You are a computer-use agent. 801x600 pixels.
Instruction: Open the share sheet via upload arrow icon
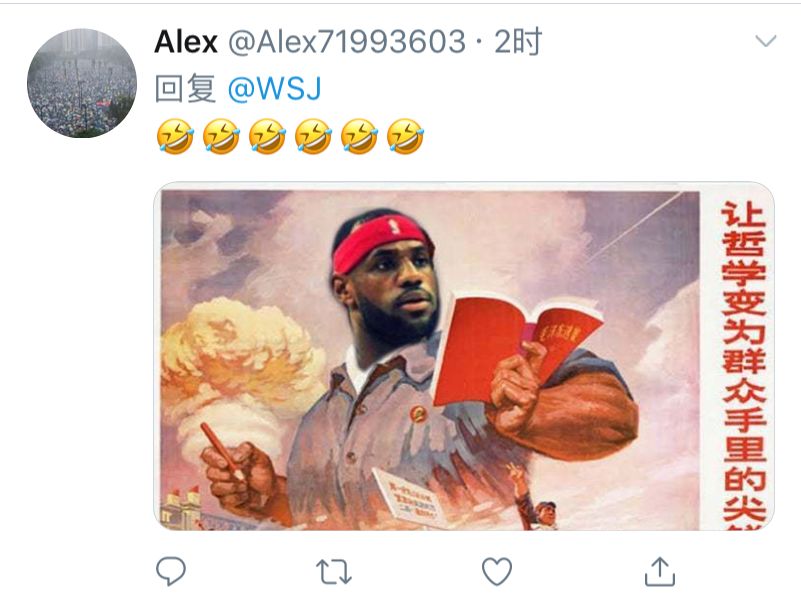(x=659, y=571)
